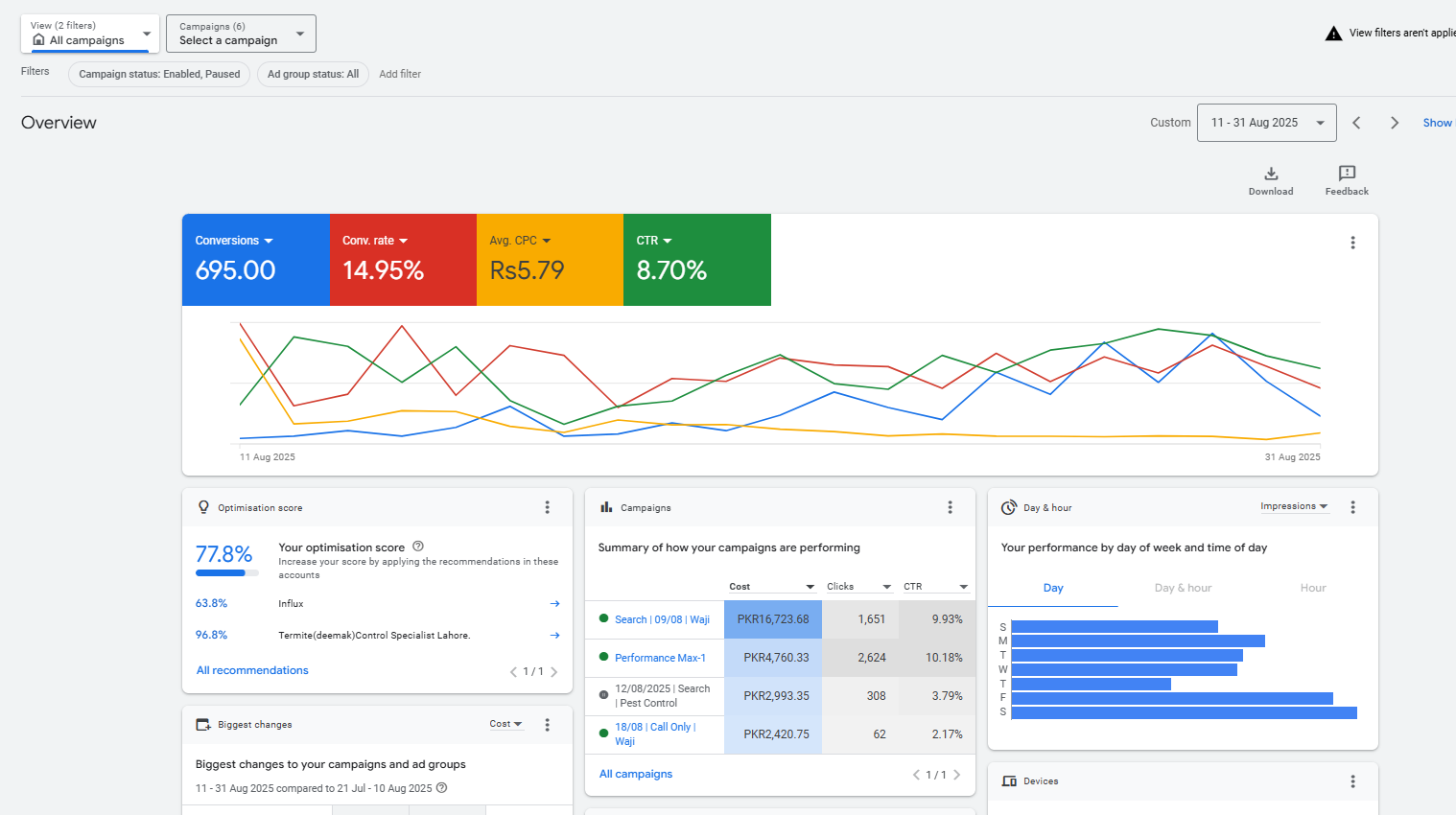This screenshot has height=815, width=1456.
Task: Open Optimisation score card options menu
Action: pyautogui.click(x=547, y=507)
